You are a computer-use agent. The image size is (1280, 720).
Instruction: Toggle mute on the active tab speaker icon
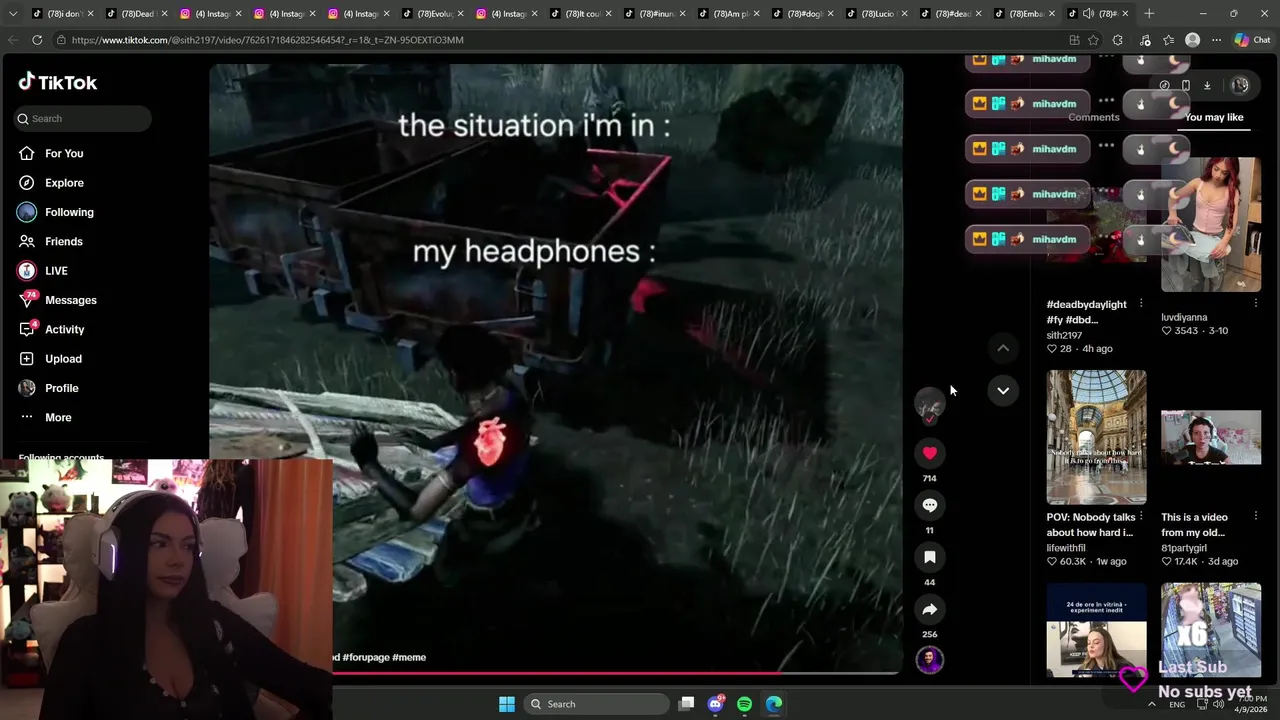click(1089, 14)
